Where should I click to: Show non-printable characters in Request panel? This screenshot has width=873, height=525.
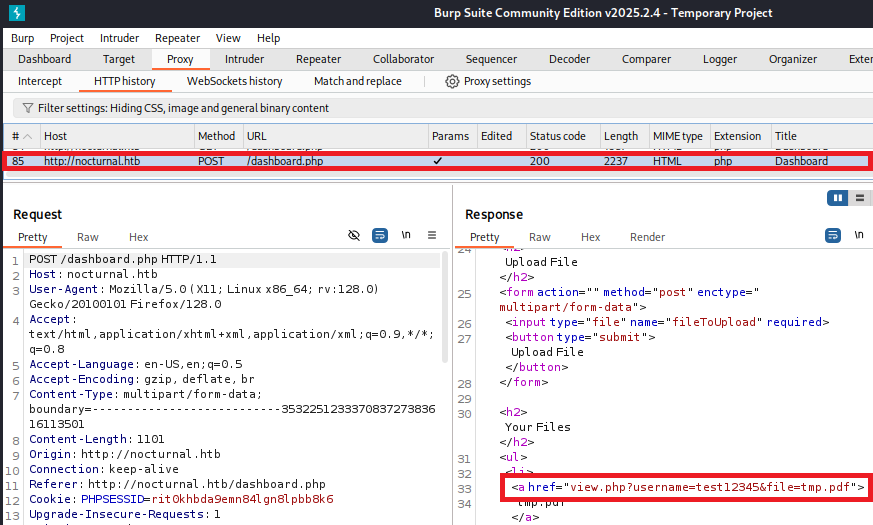[x=406, y=235]
